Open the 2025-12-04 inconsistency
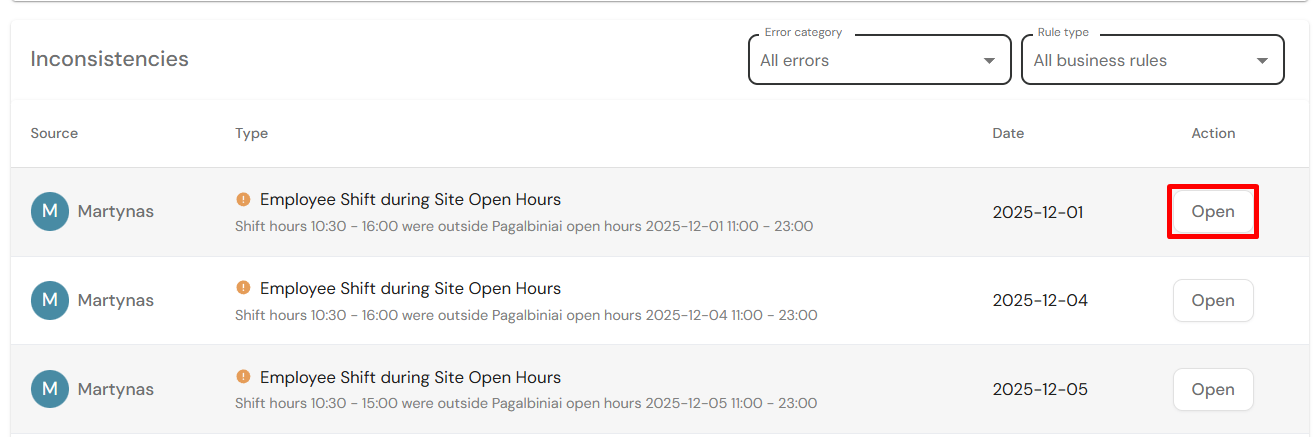 [1213, 300]
